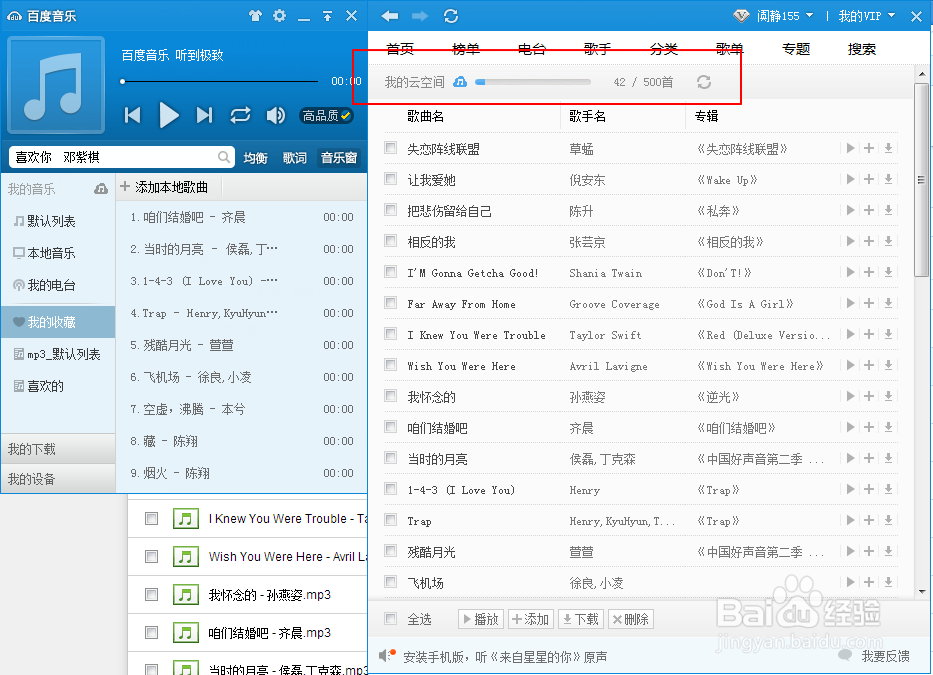Screen dimensions: 933x675
Task: Expand the 我的设备 section
Action: (x=58, y=479)
